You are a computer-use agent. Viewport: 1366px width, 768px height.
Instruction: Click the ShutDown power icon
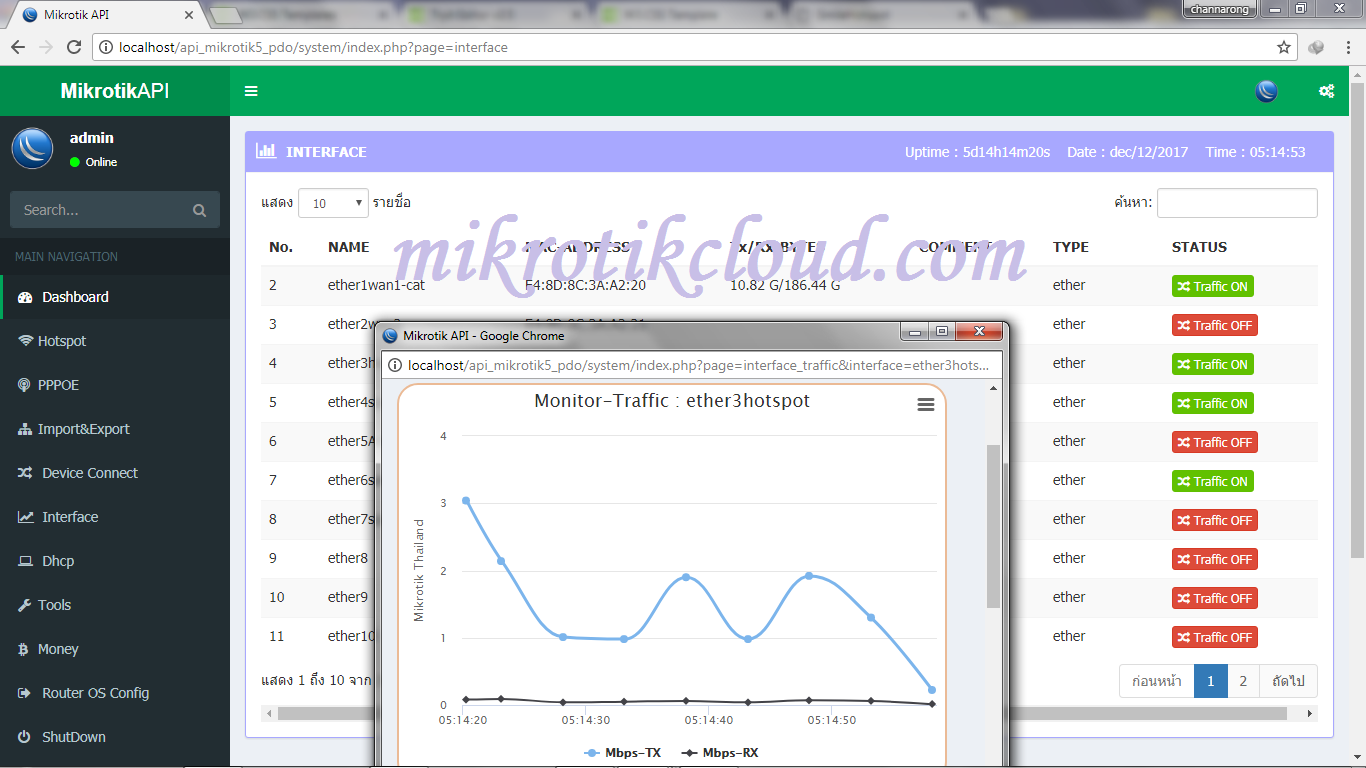point(24,737)
